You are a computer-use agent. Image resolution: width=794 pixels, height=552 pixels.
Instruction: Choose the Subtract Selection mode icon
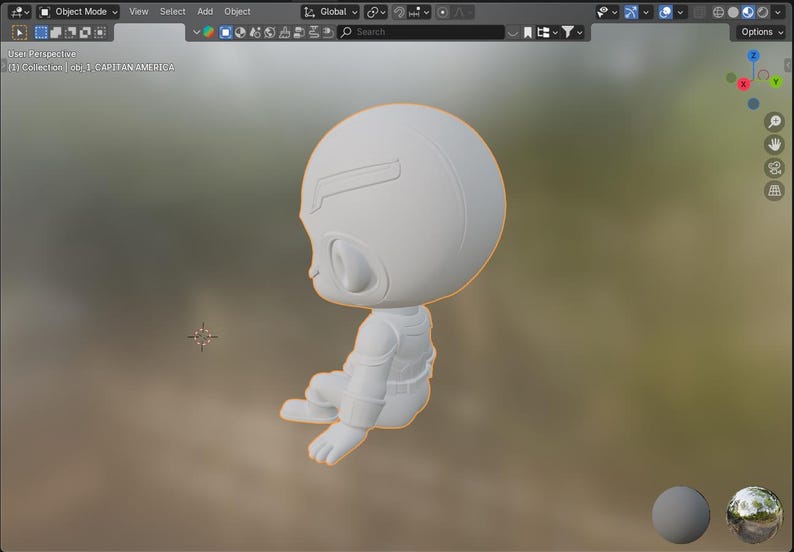(x=70, y=33)
